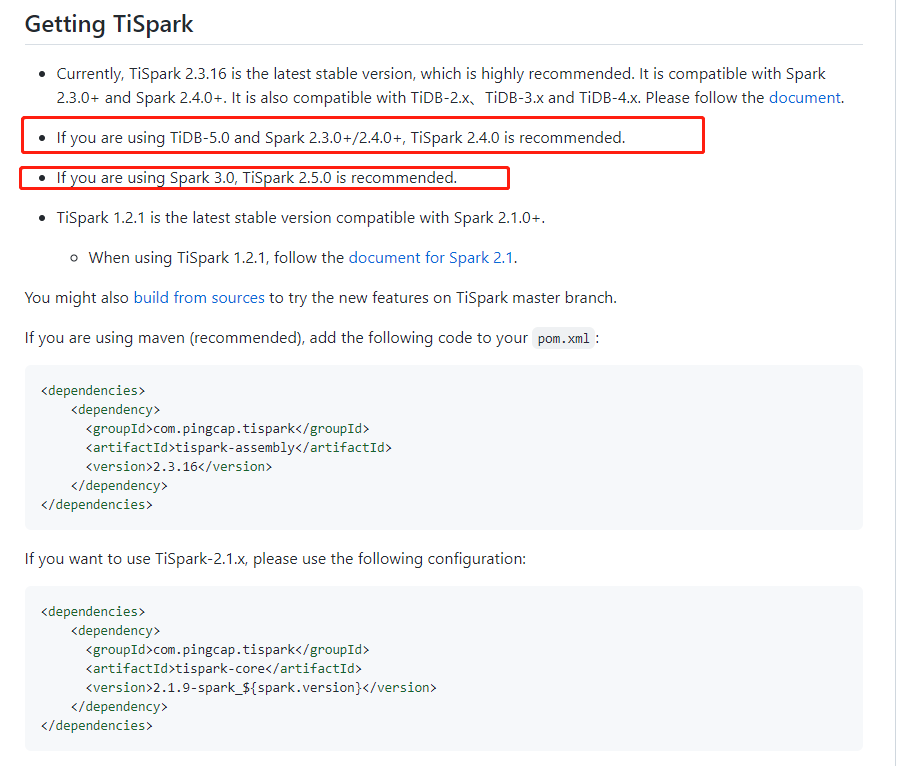914x766 pixels.
Task: Click the "If you want to use TiSpark-2.1.x" paragraph
Action: [x=275, y=559]
